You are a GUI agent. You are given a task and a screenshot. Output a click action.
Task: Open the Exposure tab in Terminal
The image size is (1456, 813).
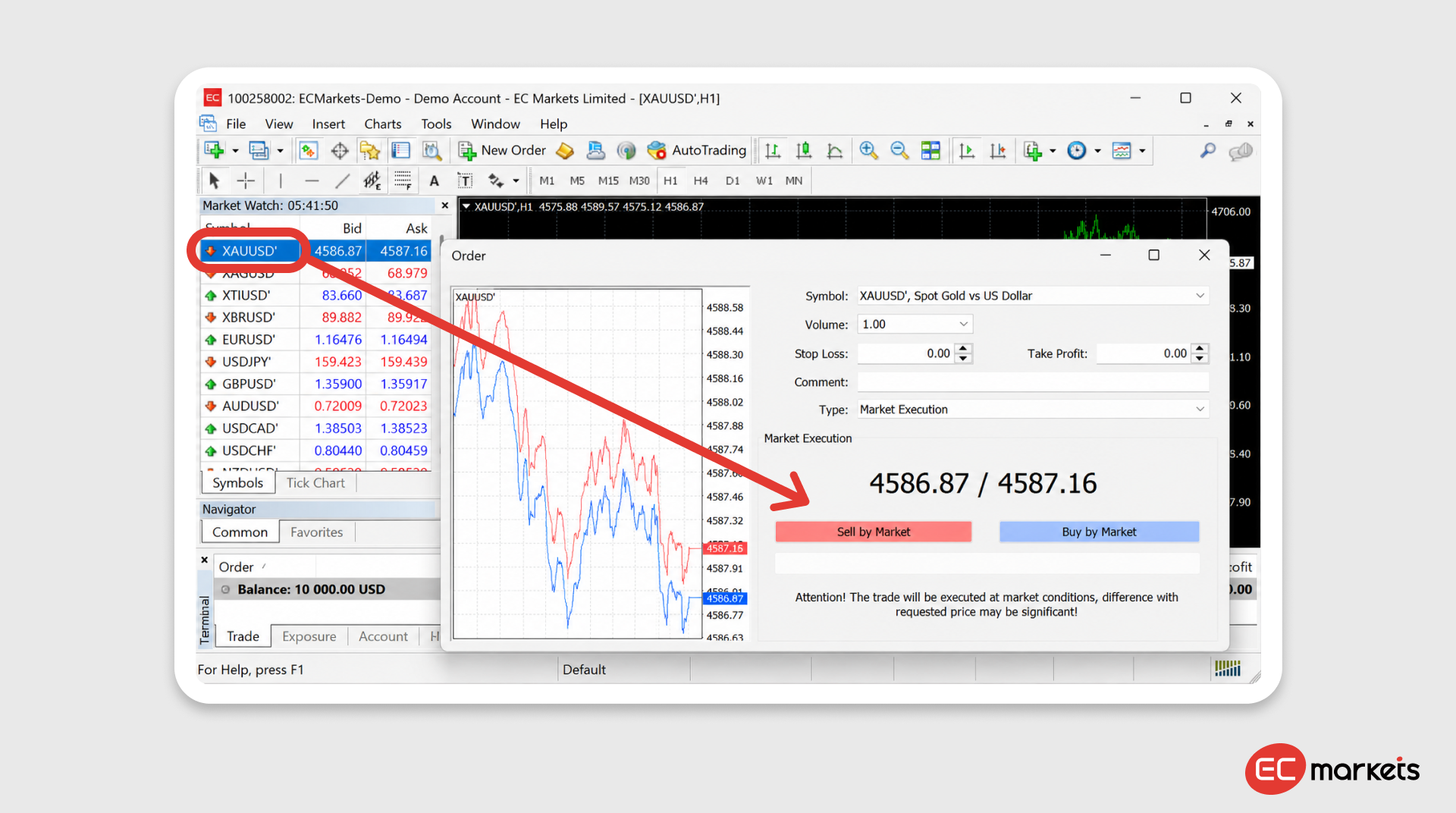point(309,636)
